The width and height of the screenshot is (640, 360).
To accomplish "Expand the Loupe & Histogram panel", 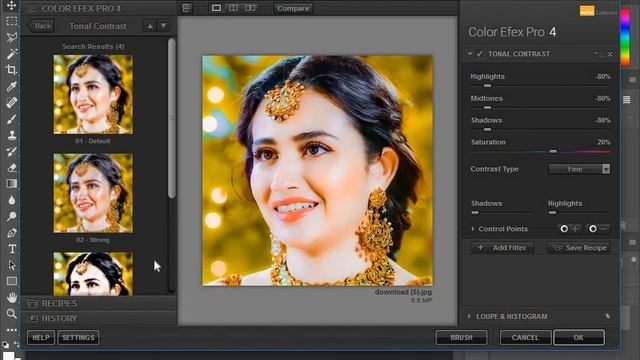I will [469, 316].
